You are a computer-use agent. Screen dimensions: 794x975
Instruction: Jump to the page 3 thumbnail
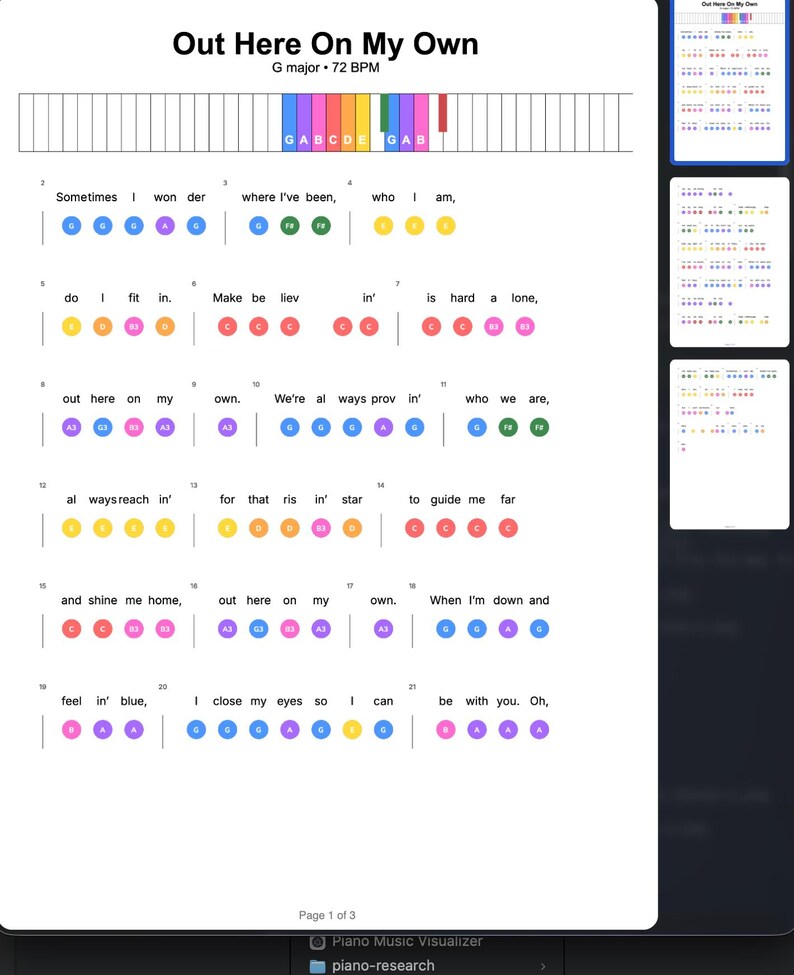pyautogui.click(x=729, y=444)
